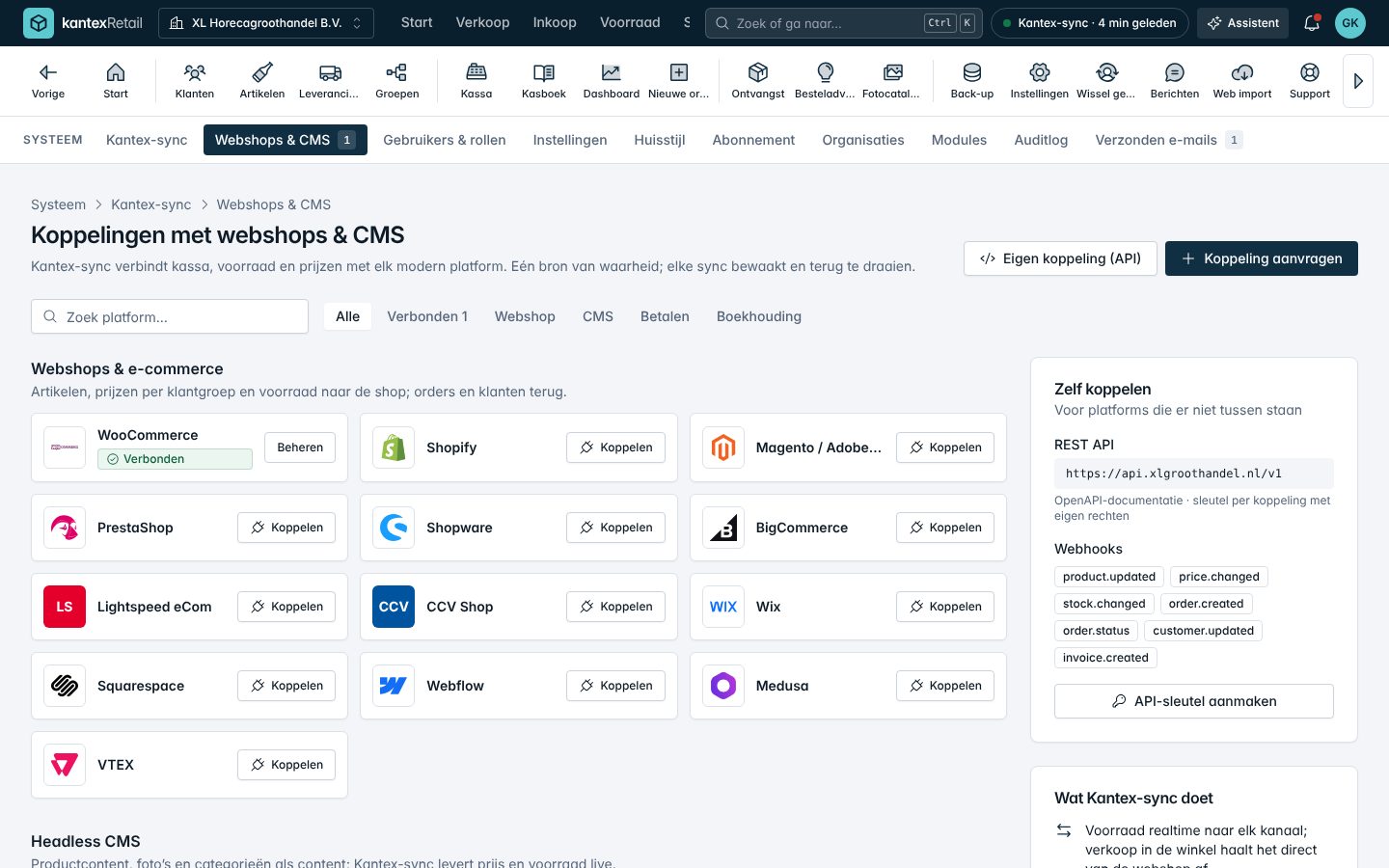The height and width of the screenshot is (868, 1389).
Task: Open the Assistent button
Action: 1242,23
